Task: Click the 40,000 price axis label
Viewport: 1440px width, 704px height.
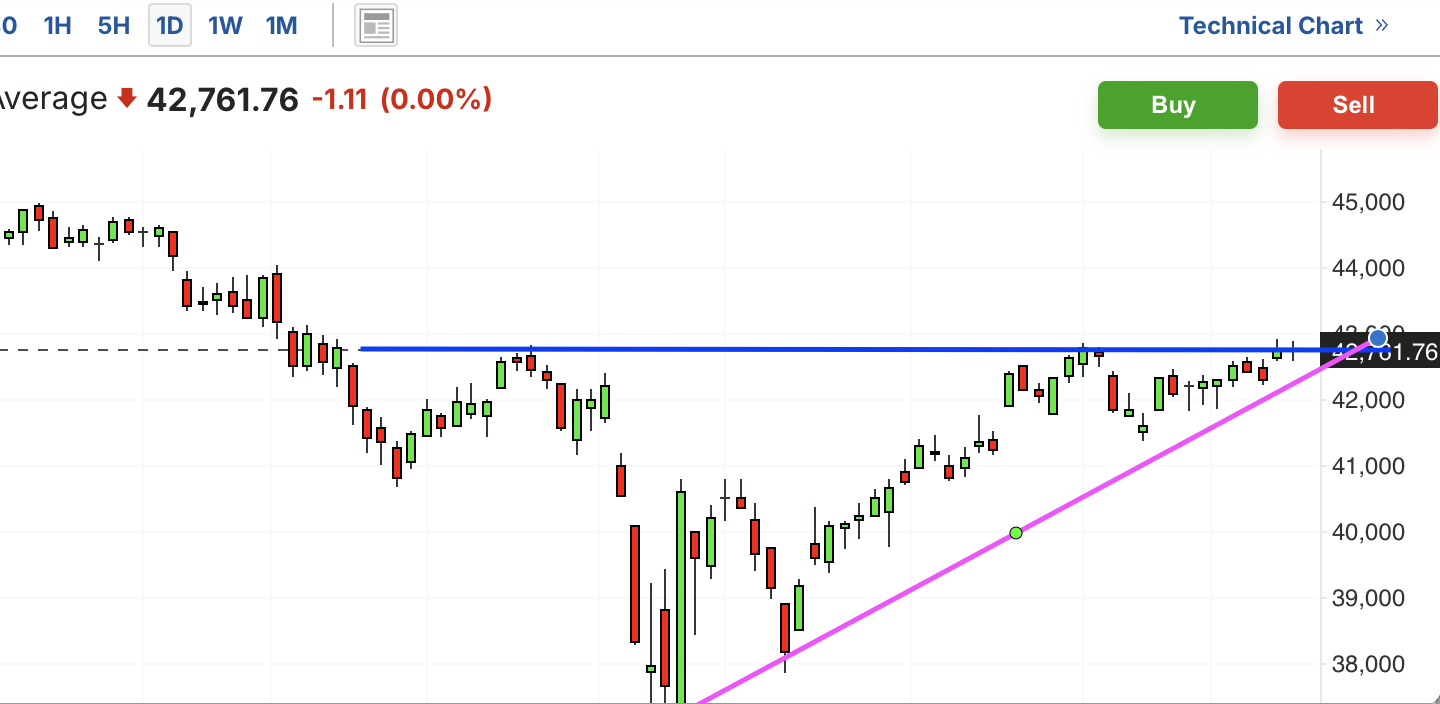Action: point(1368,532)
